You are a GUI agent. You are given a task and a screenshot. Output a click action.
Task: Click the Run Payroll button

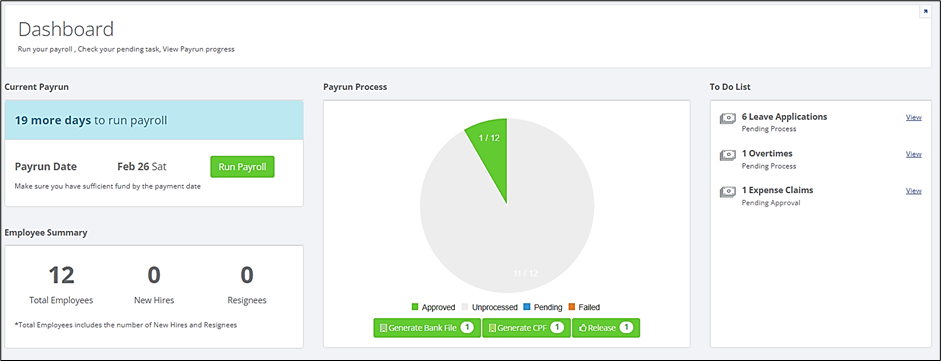click(242, 167)
